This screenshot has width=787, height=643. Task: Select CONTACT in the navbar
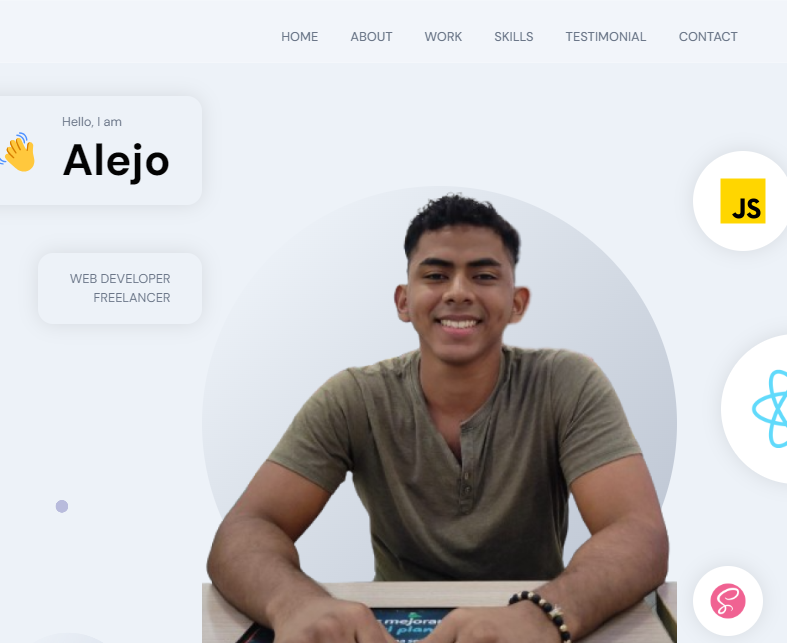[708, 37]
